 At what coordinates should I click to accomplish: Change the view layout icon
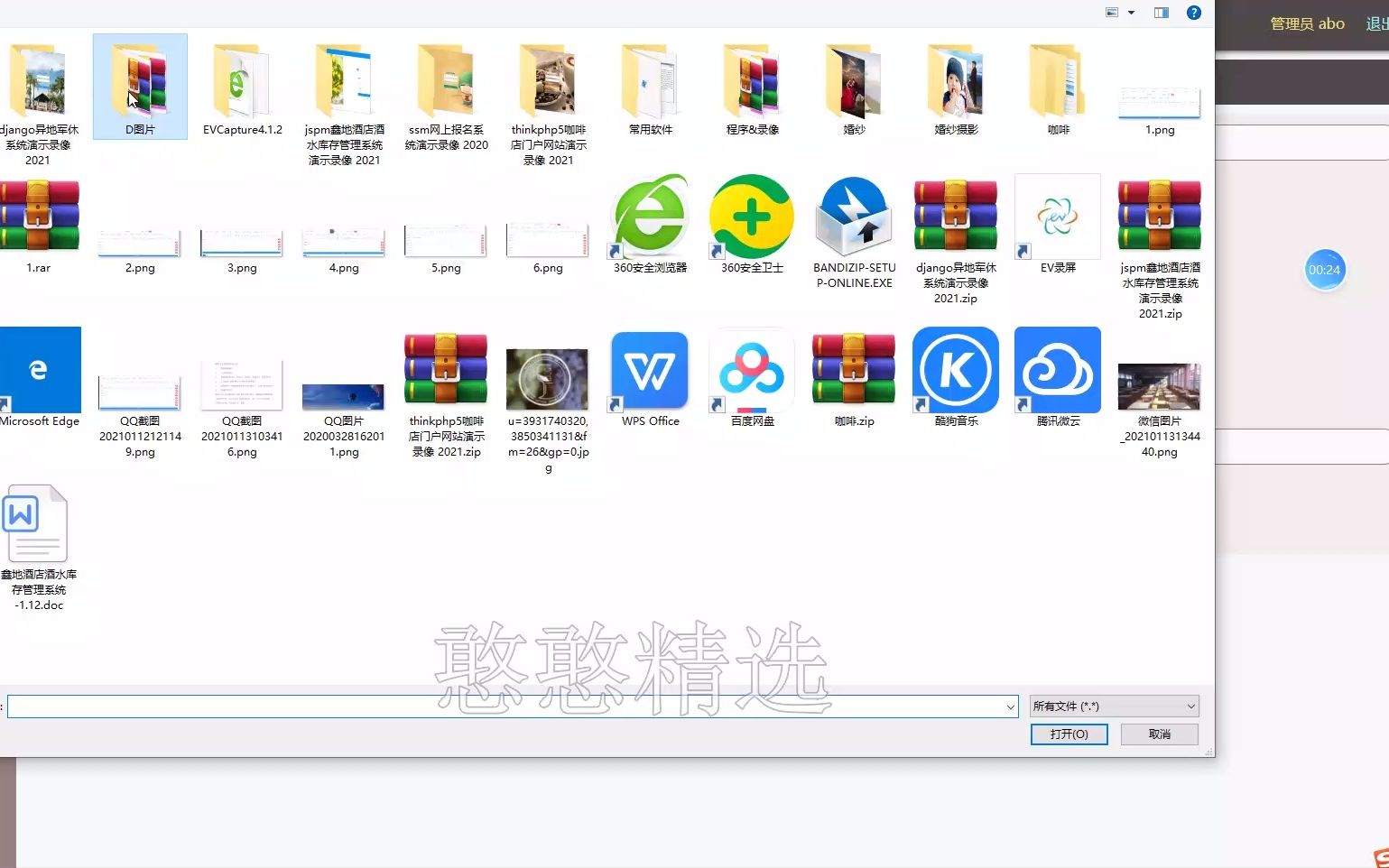coord(1112,13)
